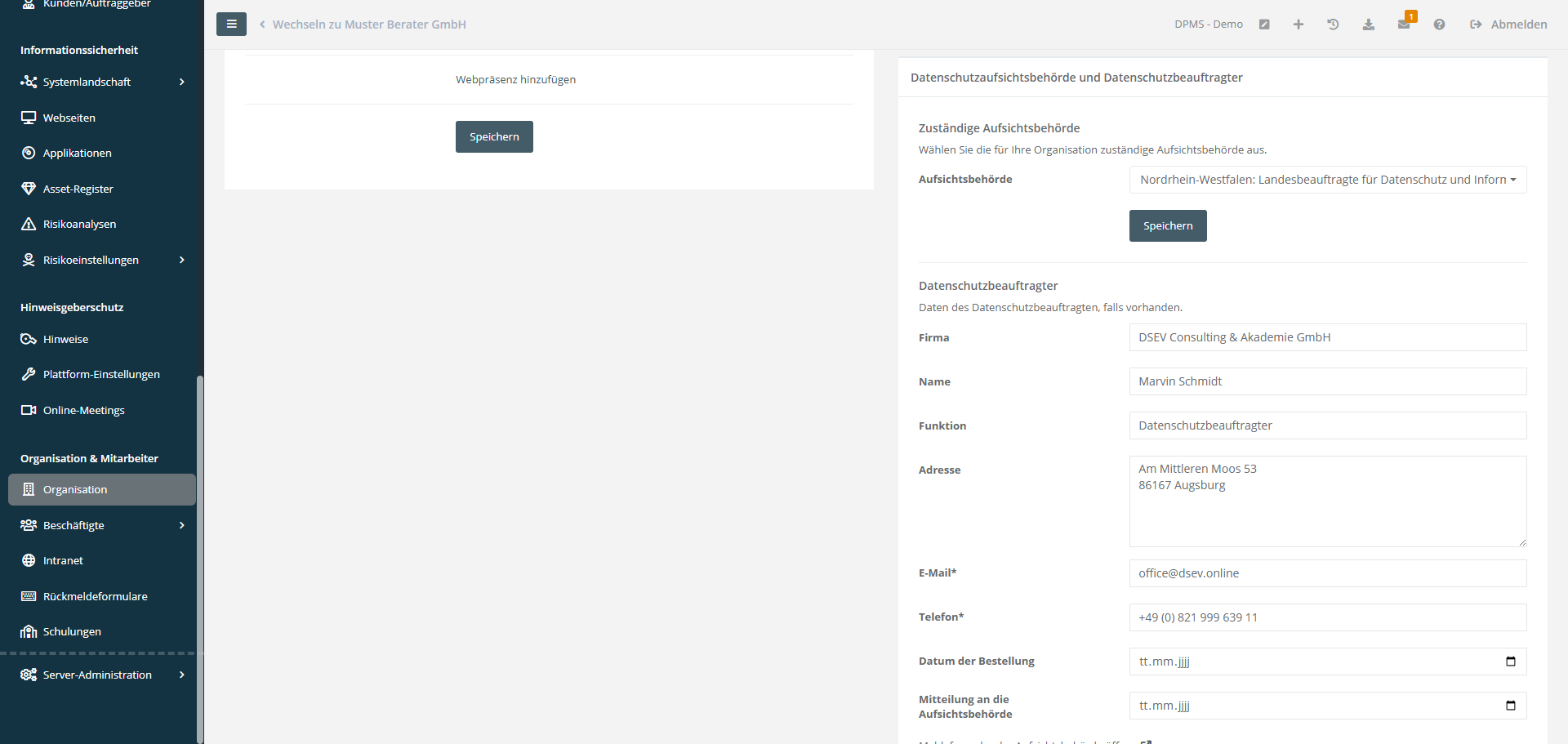
Task: Open the Aufsichtsbehörde dropdown
Action: pyautogui.click(x=1327, y=180)
